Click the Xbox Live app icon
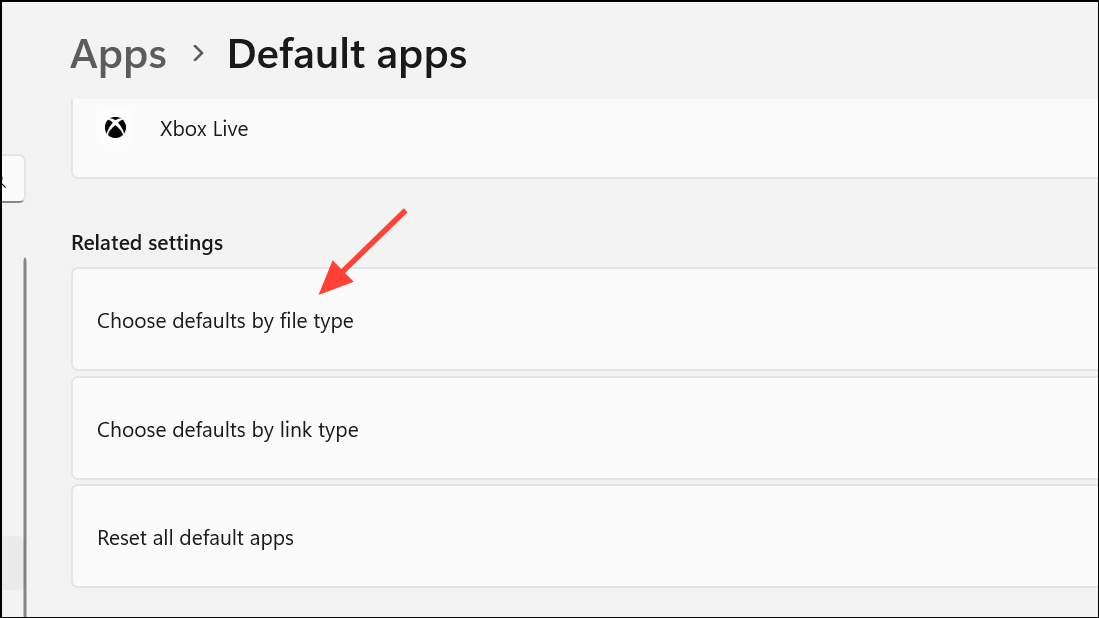Screen dimensions: 1099x618 pos(116,128)
